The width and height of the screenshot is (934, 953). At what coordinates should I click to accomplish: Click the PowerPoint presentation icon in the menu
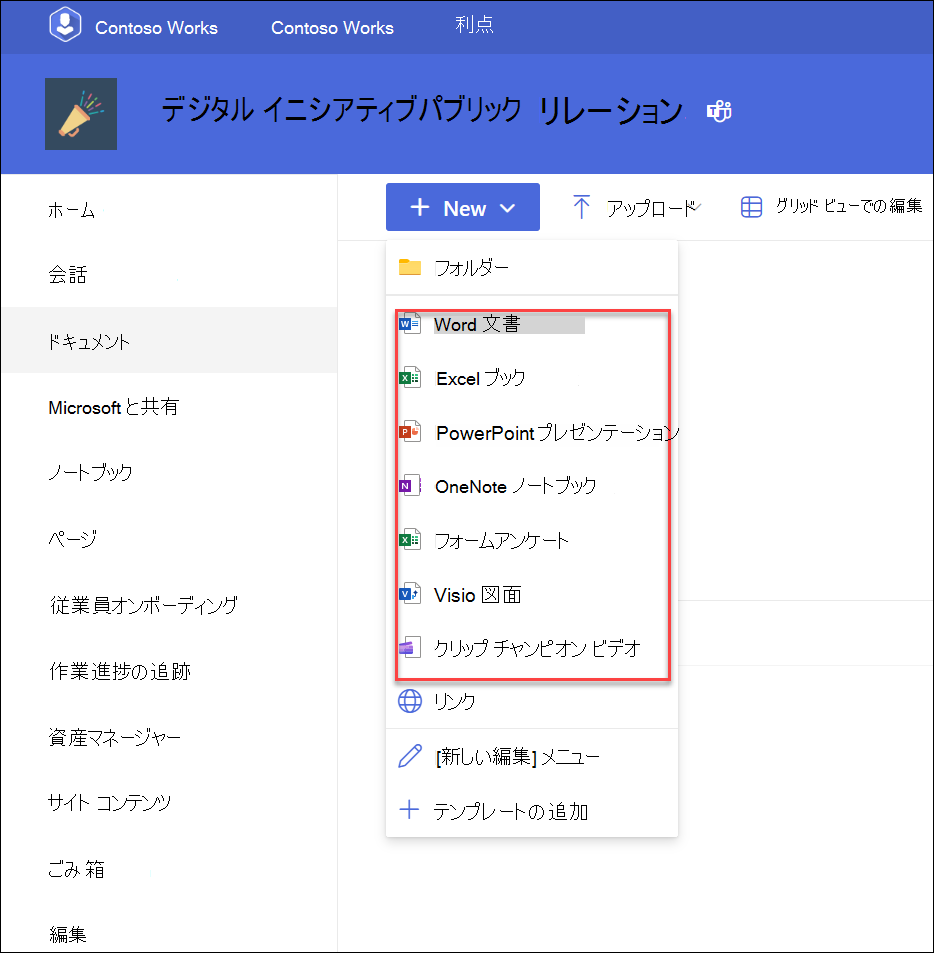410,432
